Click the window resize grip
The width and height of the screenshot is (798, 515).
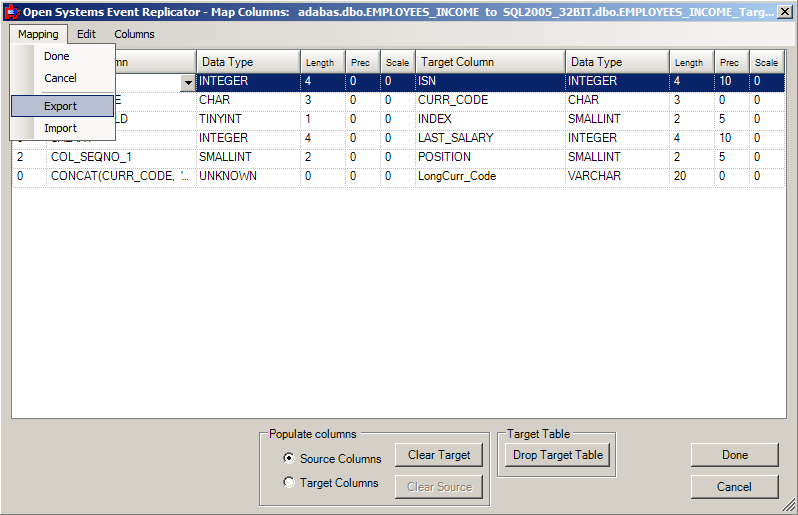pos(788,505)
